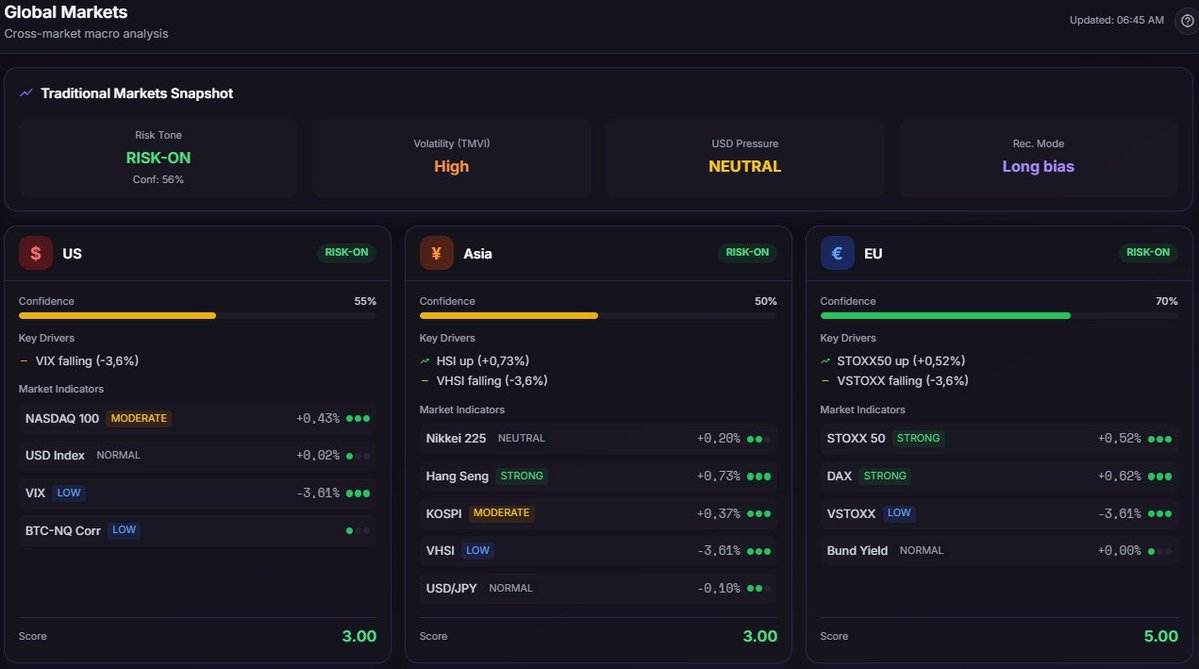Viewport: 1199px width, 669px height.
Task: Click the LOW tag on BTC-NQ Corr
Action: pos(124,530)
